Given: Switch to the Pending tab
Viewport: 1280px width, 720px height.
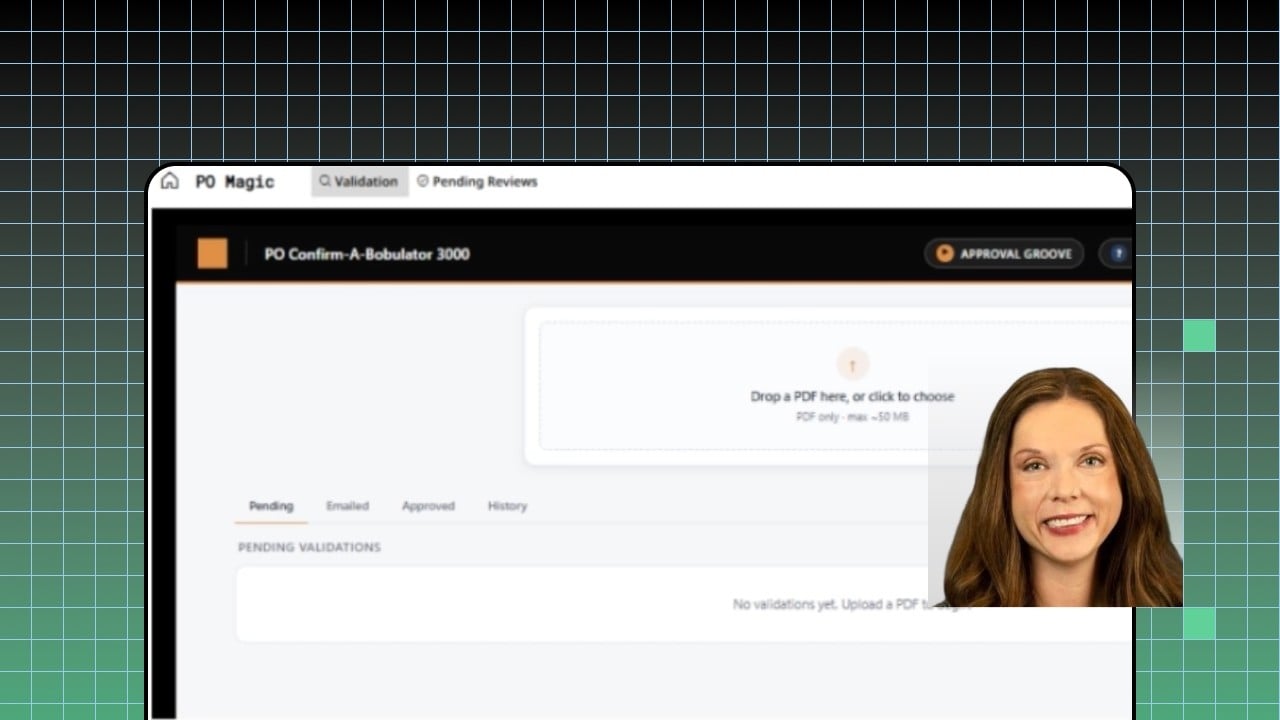Looking at the screenshot, I should coord(271,506).
